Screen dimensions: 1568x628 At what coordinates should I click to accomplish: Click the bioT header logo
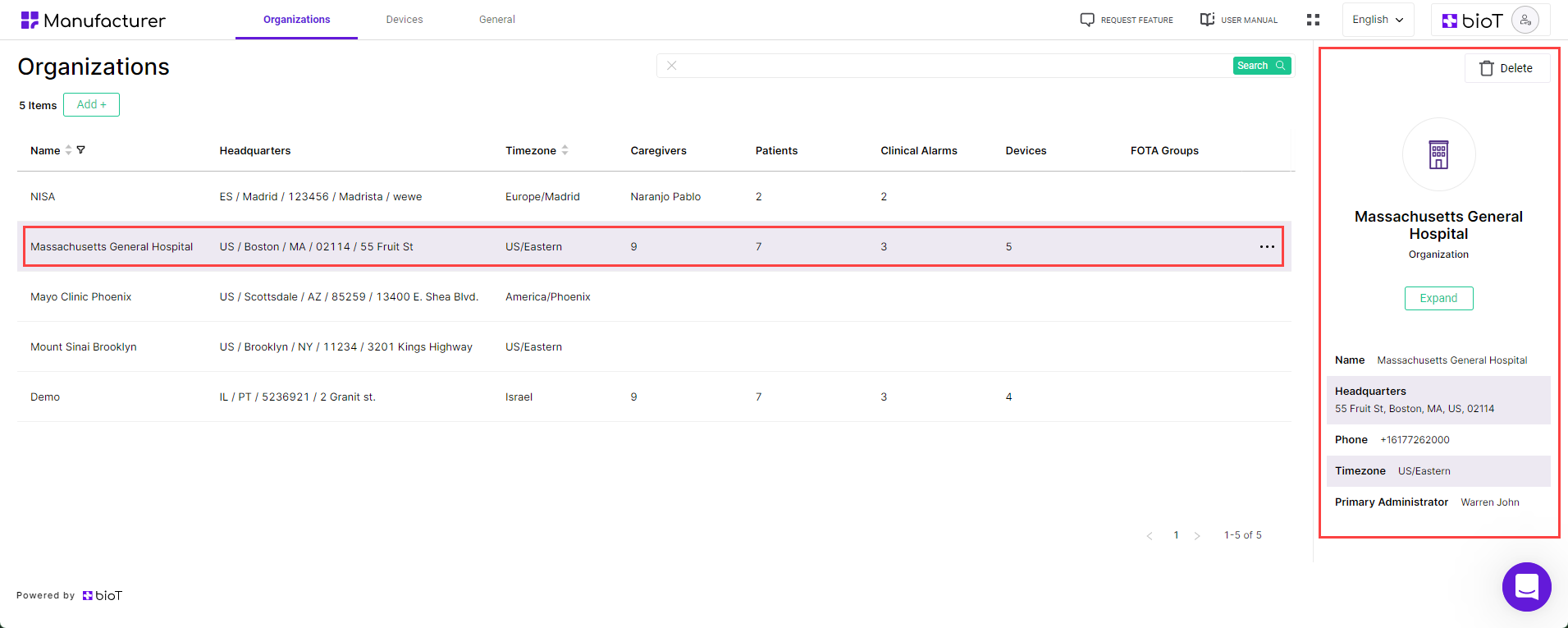1473,21
